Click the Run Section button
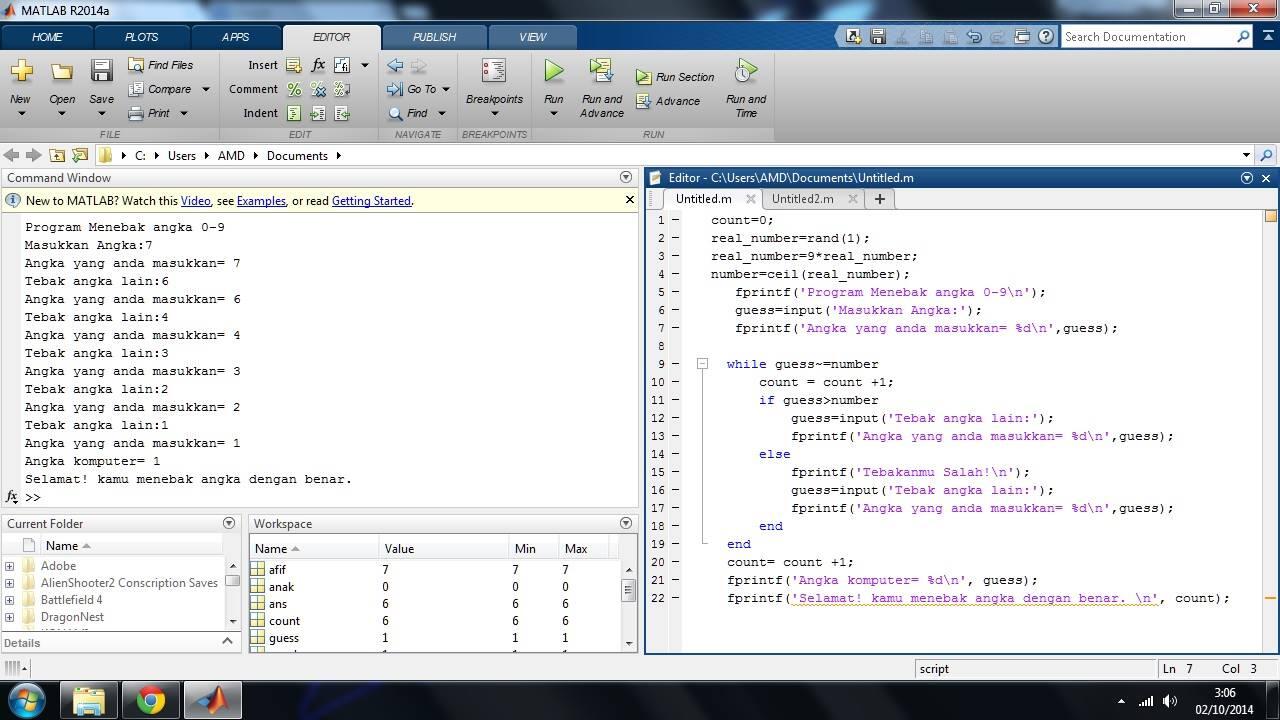Viewport: 1280px width, 720px height. [x=675, y=77]
